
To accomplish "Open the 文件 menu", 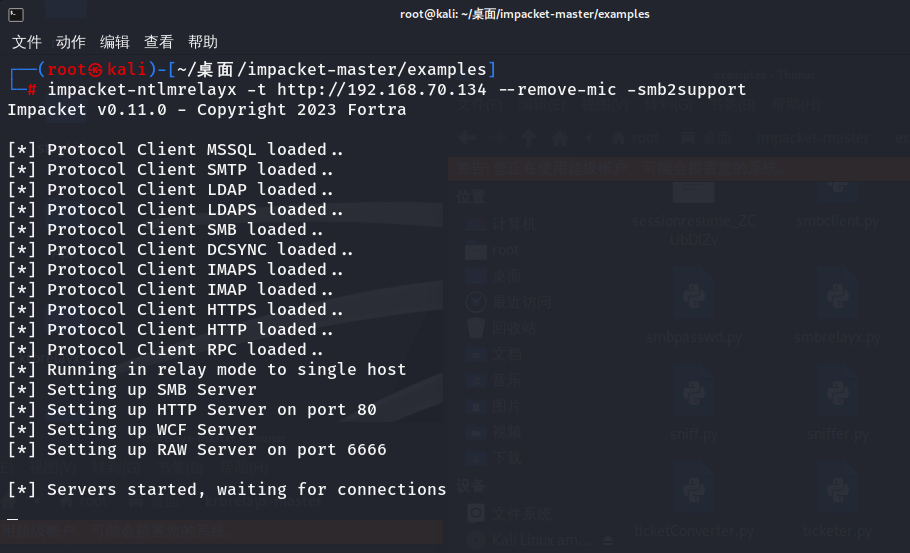I will point(27,42).
